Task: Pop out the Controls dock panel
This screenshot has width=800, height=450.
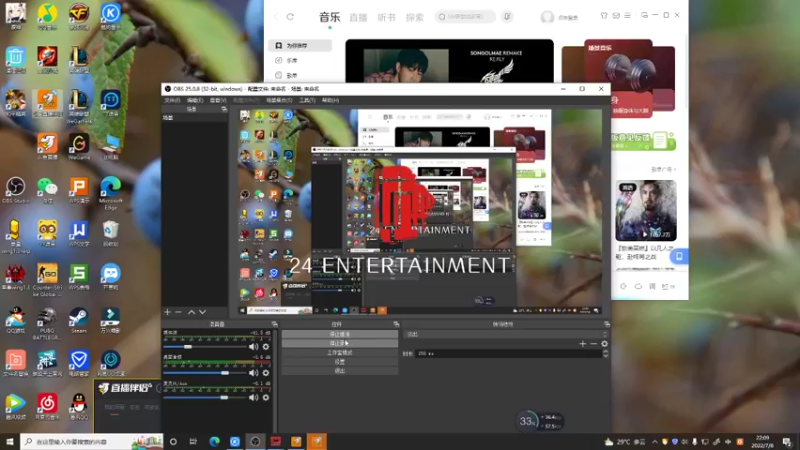Action: [396, 324]
